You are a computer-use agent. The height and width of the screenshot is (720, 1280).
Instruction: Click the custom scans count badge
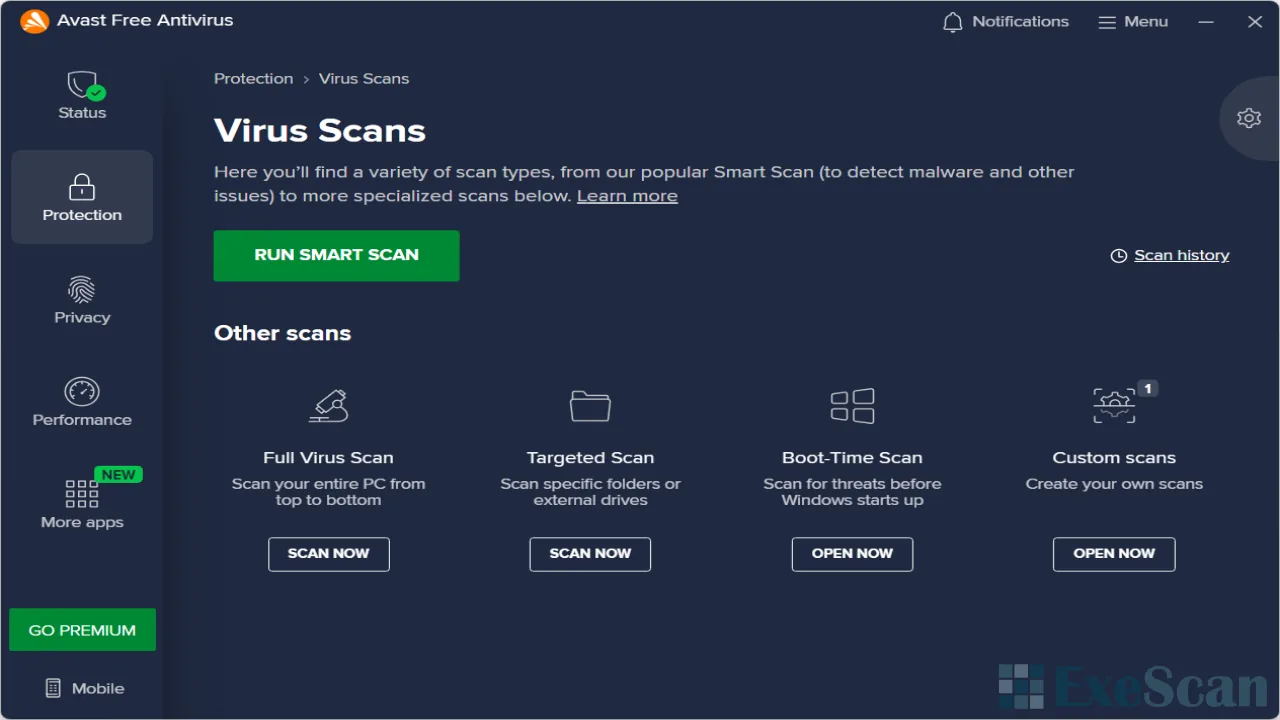[x=1148, y=388]
